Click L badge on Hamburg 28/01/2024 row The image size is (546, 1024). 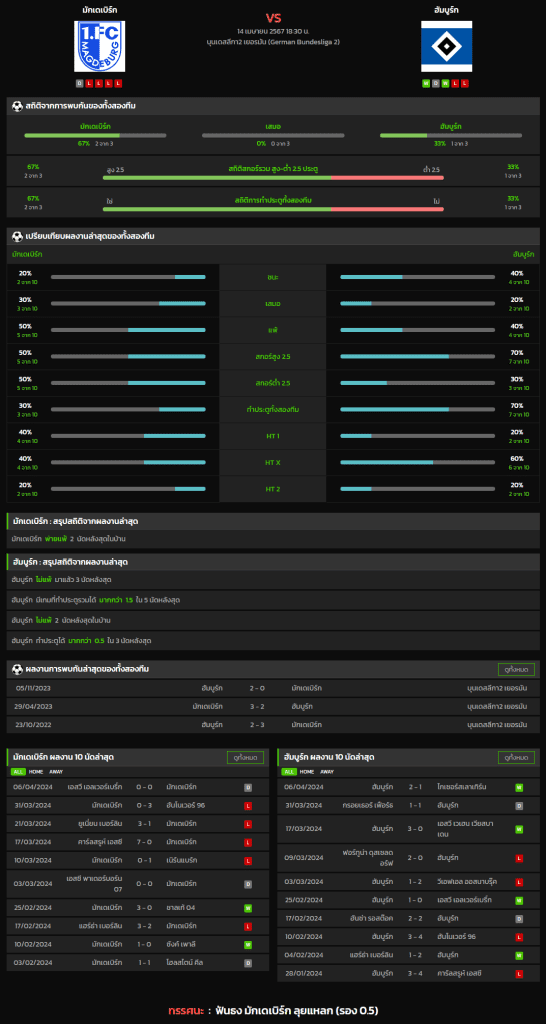coord(519,973)
